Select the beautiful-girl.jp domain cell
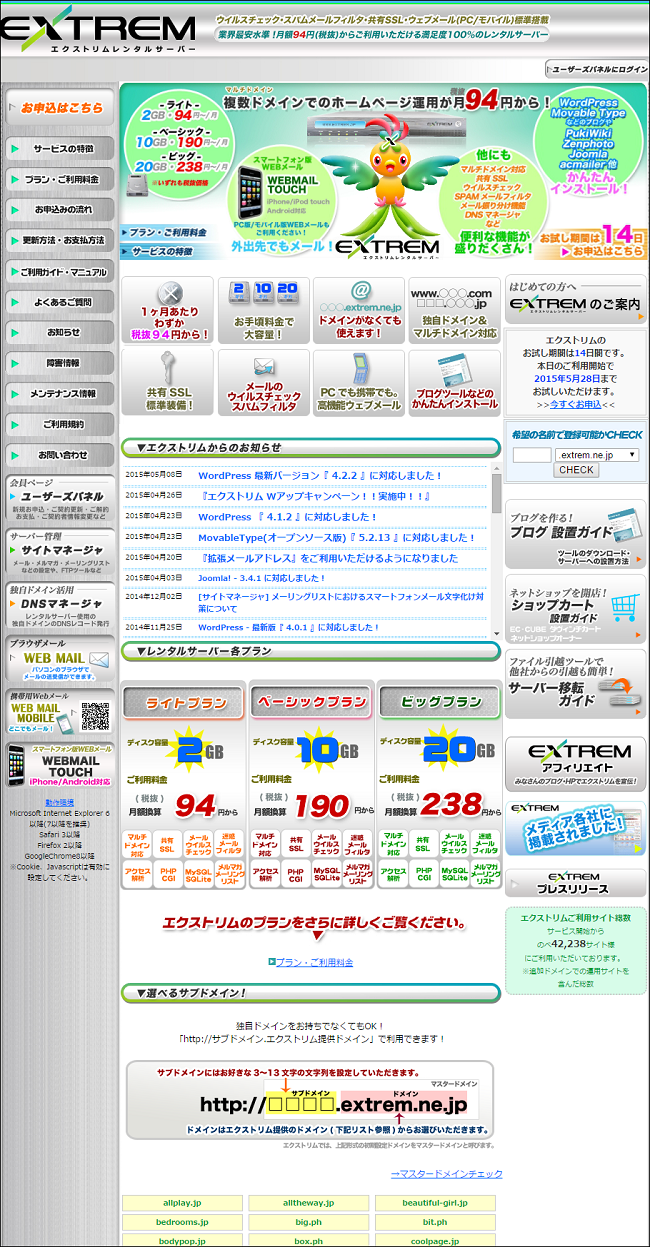The height and width of the screenshot is (1247, 650). (x=435, y=1203)
